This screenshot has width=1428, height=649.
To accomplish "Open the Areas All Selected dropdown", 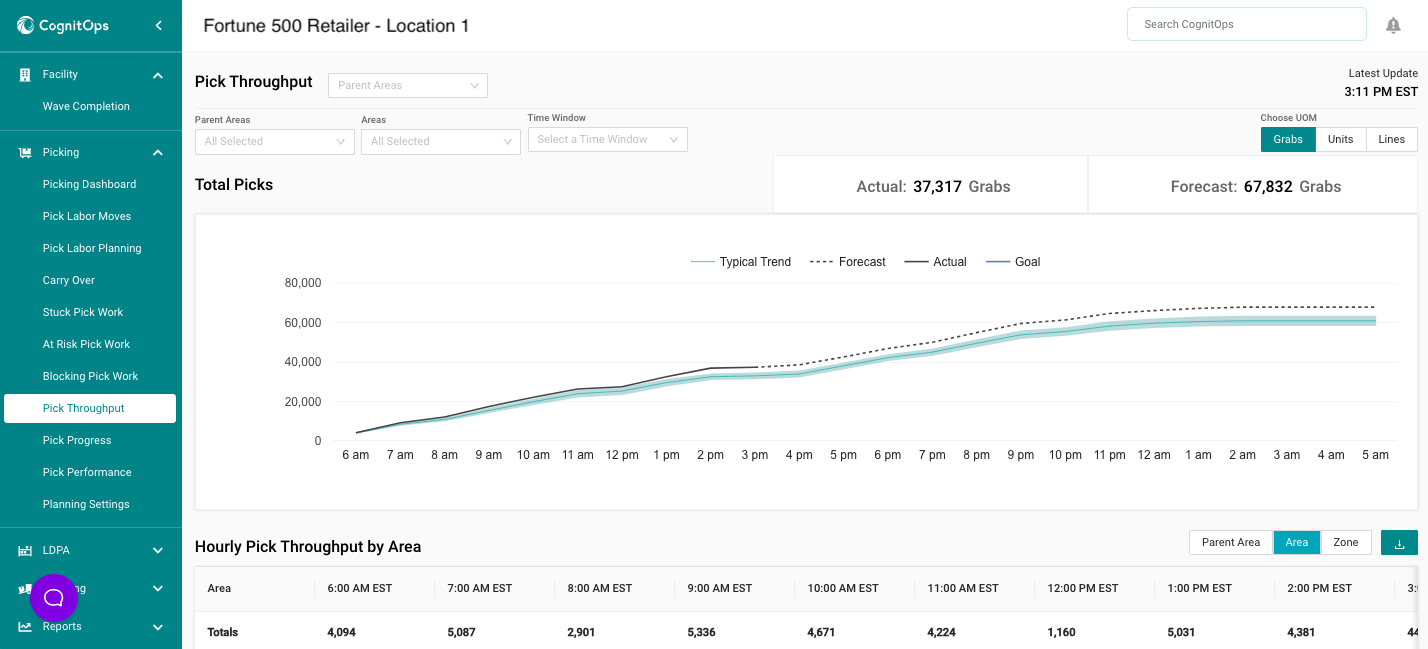I will [440, 142].
